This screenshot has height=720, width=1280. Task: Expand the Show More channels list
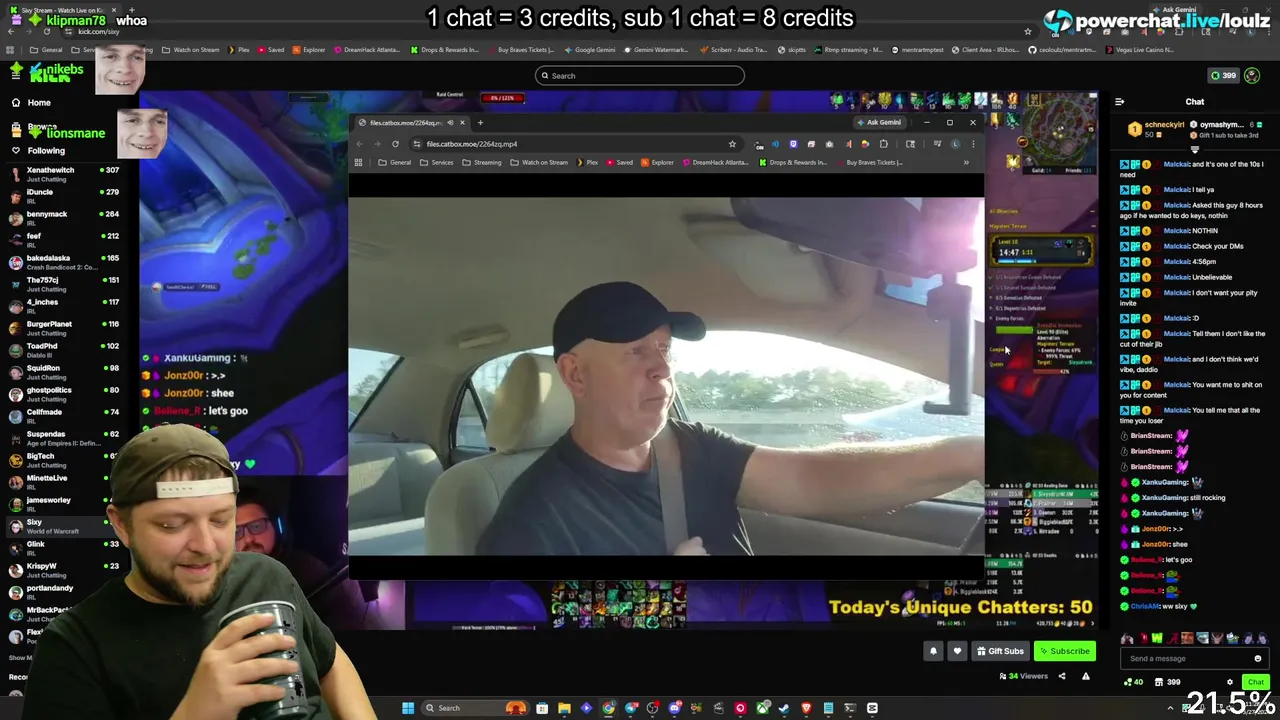(x=19, y=658)
